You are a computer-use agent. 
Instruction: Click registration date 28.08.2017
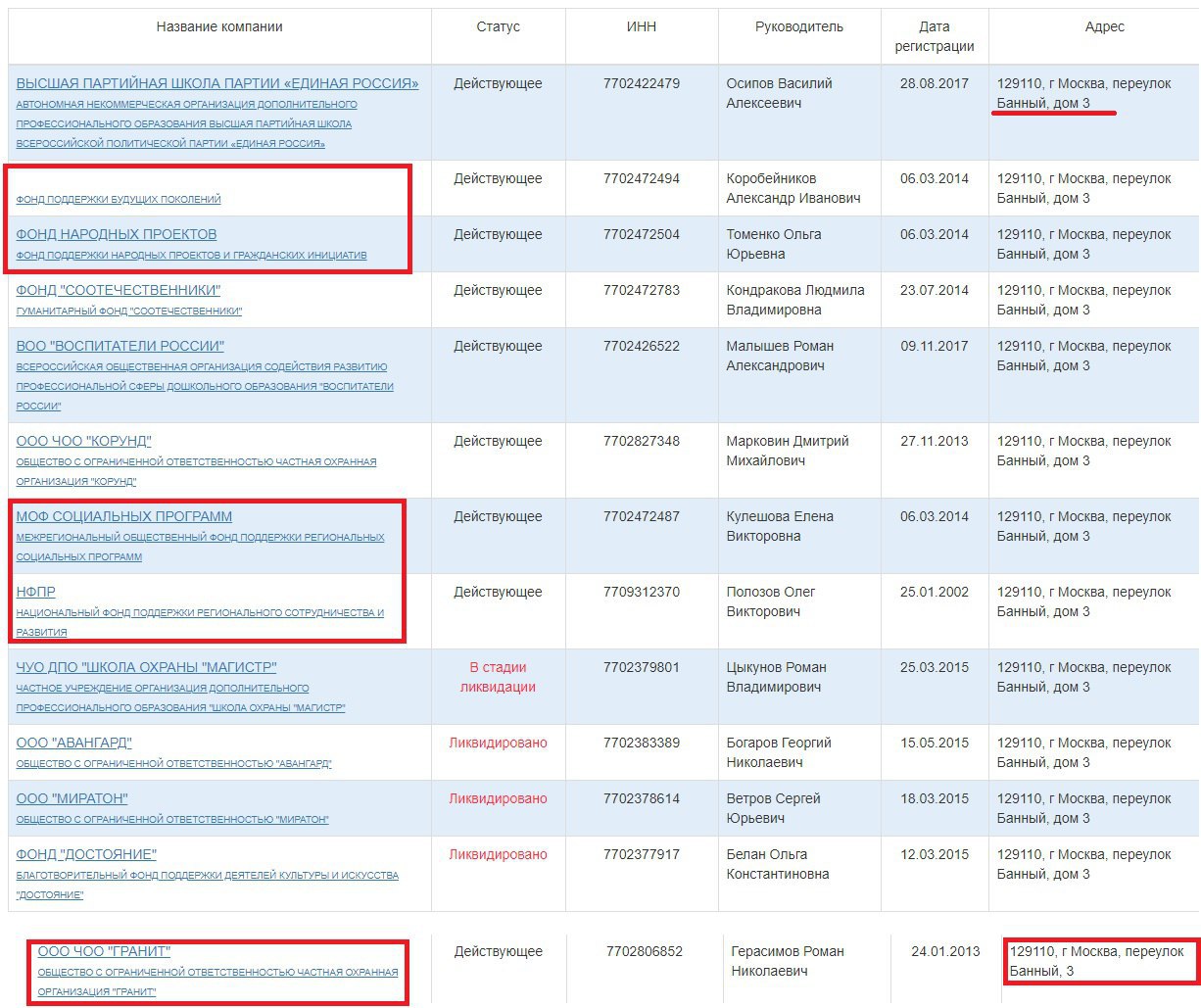pyautogui.click(x=935, y=83)
